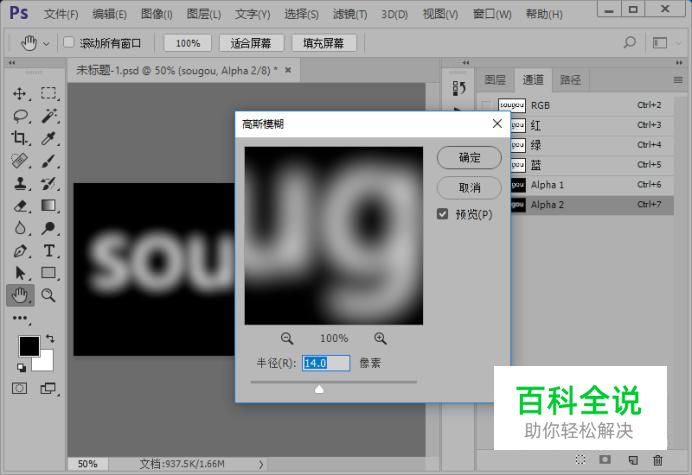Select the Type tool

[49, 251]
